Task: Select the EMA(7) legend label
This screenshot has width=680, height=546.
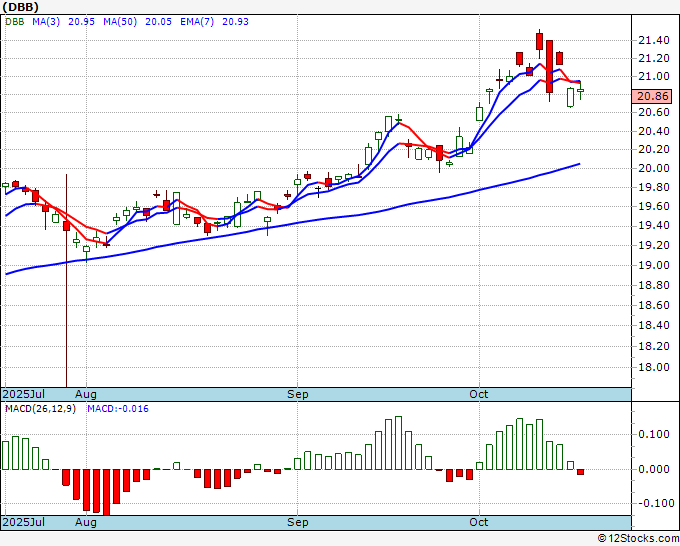Action: [197, 22]
